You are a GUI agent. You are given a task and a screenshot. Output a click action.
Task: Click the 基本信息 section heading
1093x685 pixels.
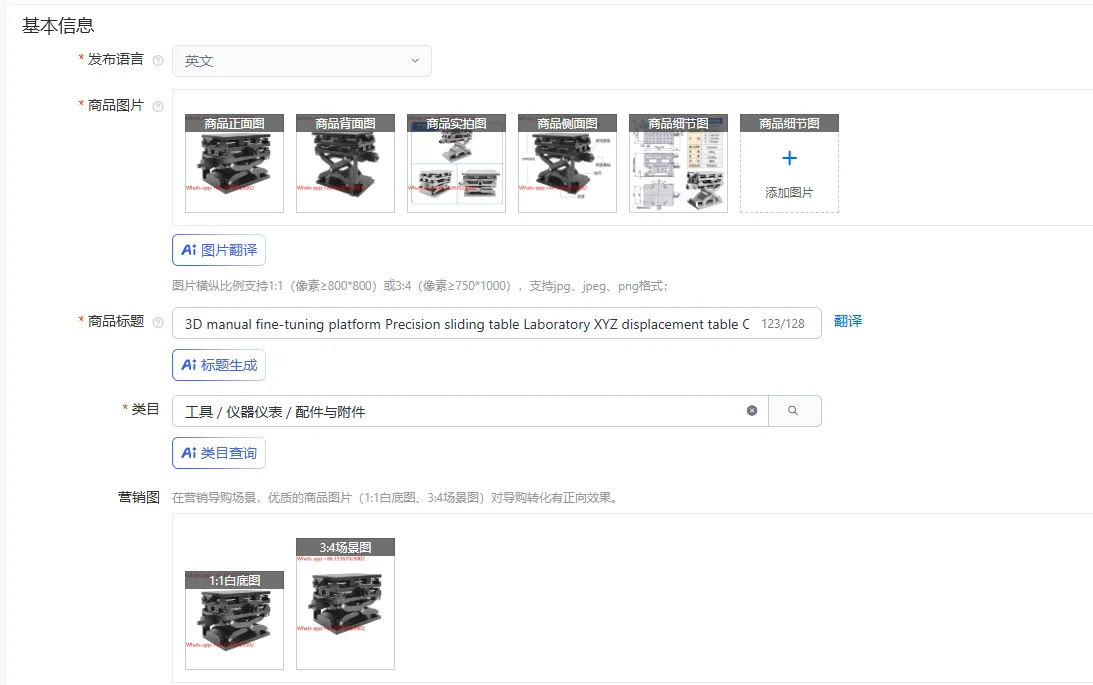pyautogui.click(x=58, y=26)
